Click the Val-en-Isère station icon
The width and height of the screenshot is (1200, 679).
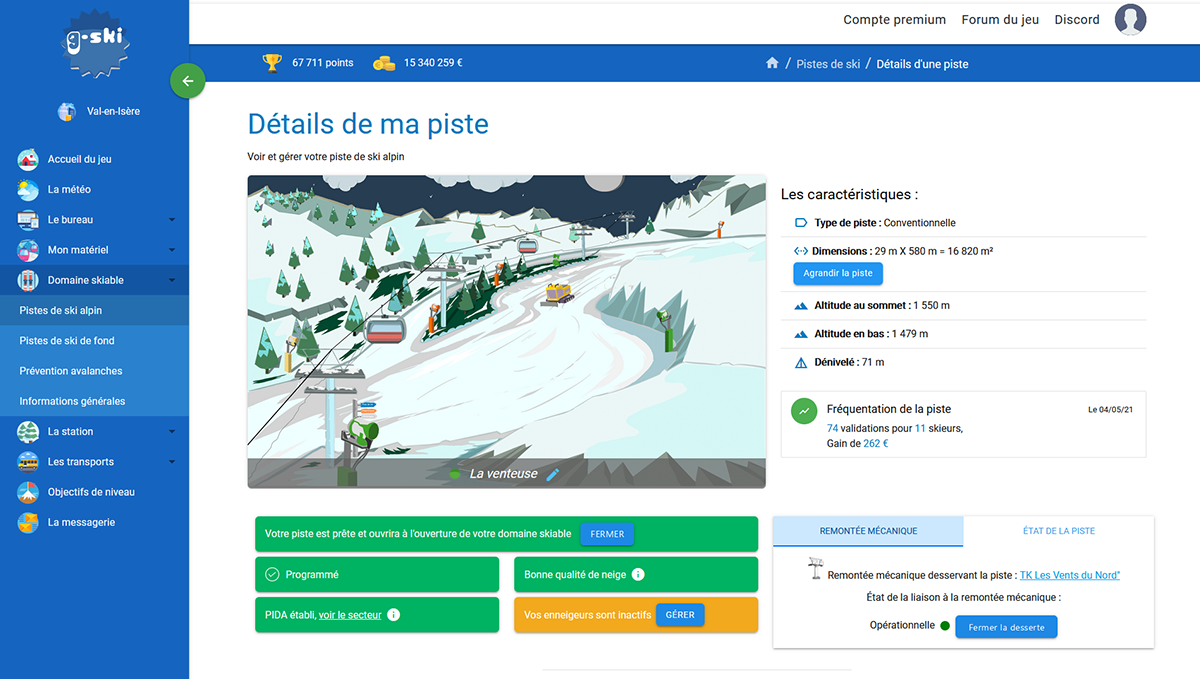67,111
